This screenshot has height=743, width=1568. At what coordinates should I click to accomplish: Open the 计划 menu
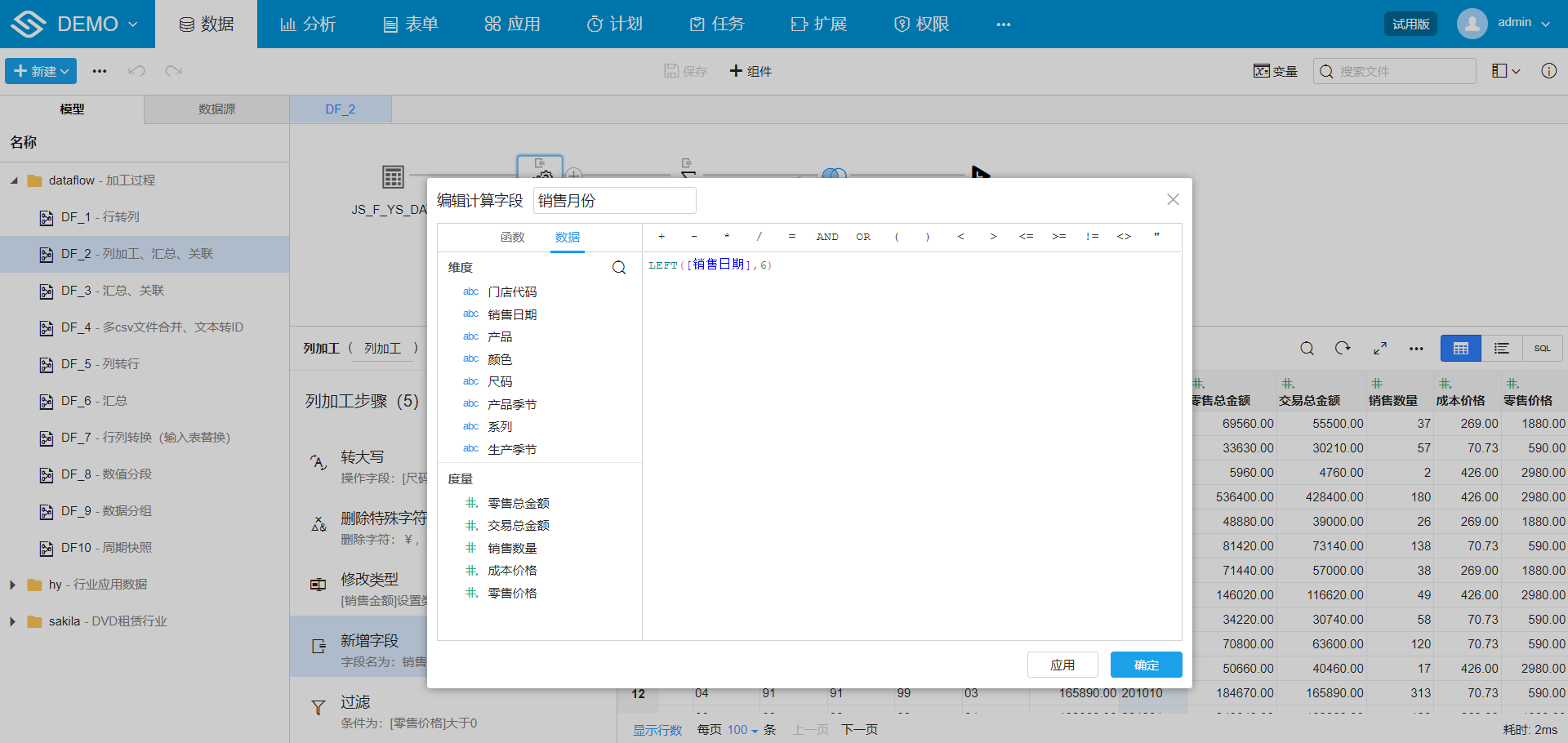click(x=615, y=24)
